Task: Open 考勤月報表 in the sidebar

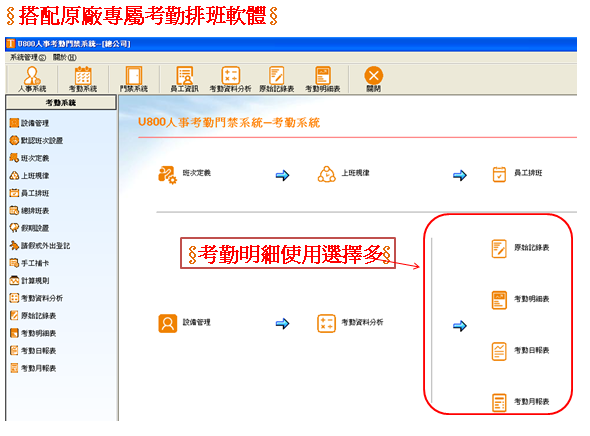Action: (33, 368)
